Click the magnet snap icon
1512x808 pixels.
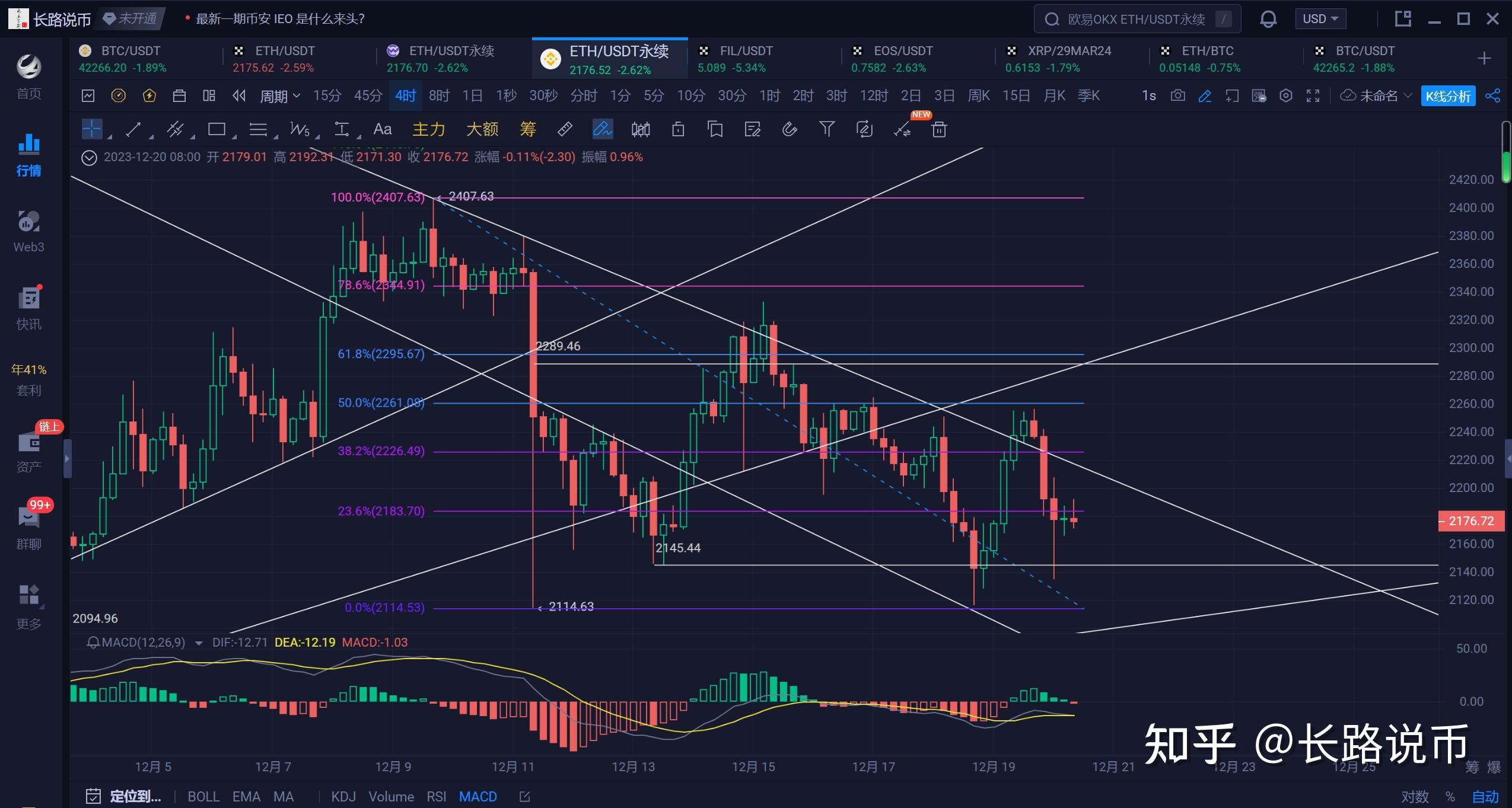790,129
